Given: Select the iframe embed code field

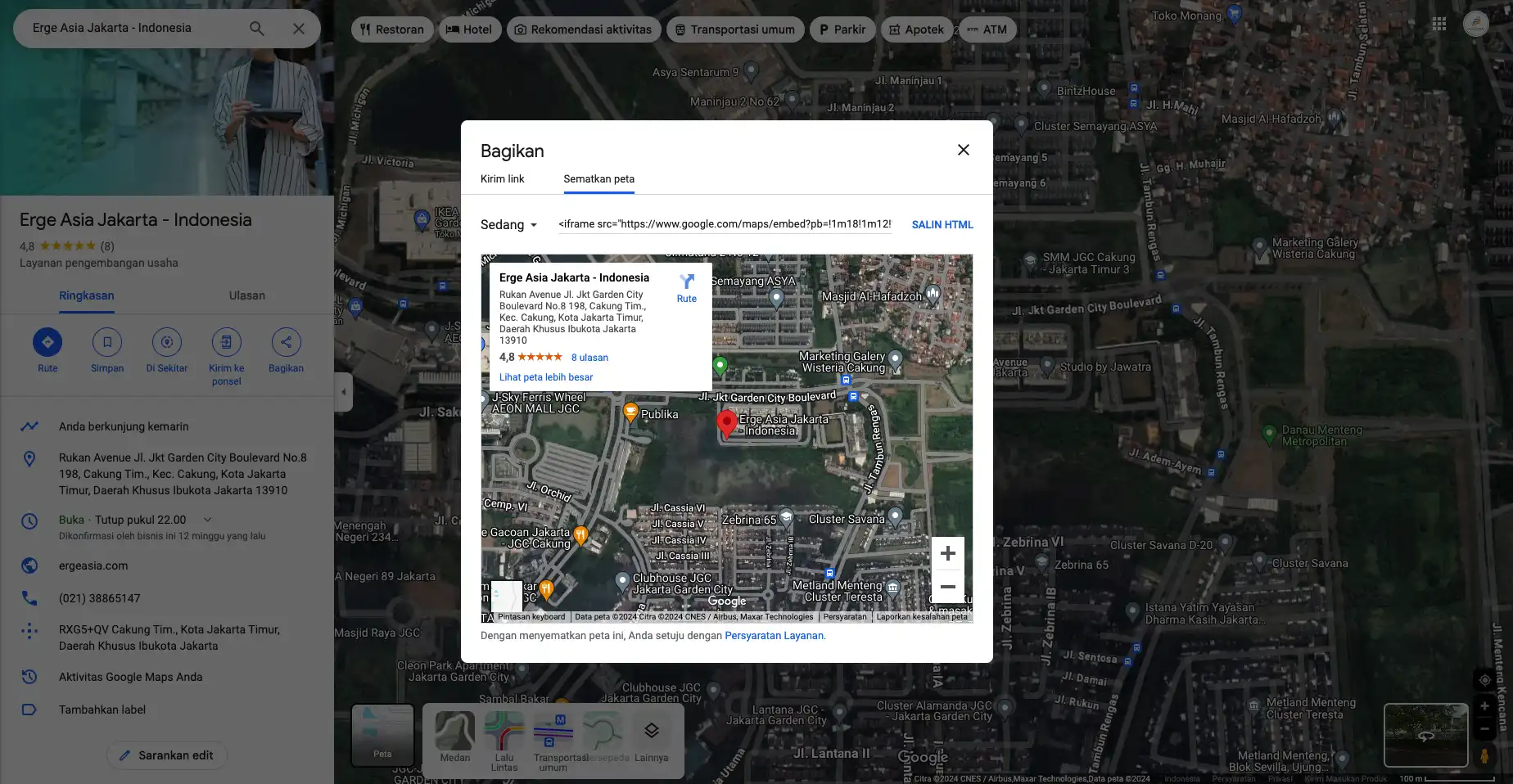Looking at the screenshot, I should point(725,224).
